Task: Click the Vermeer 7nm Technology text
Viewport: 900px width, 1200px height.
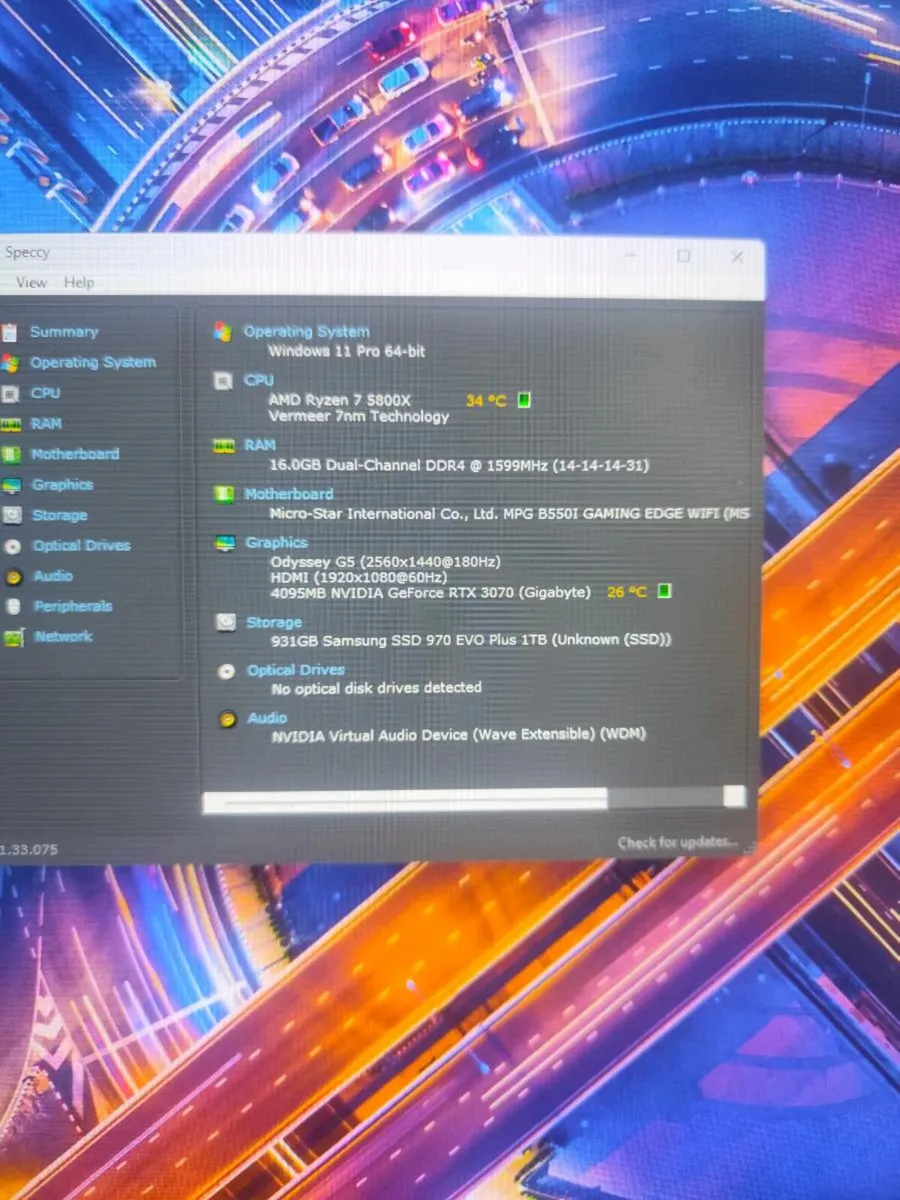Action: click(359, 416)
